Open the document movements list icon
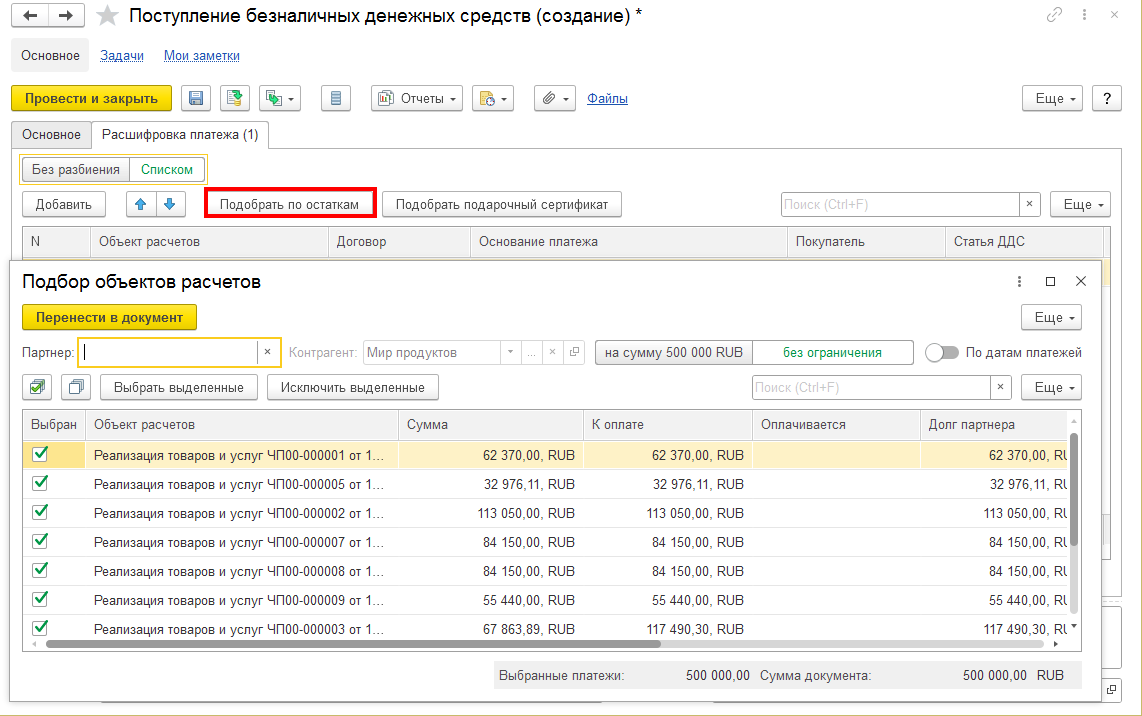 (335, 98)
